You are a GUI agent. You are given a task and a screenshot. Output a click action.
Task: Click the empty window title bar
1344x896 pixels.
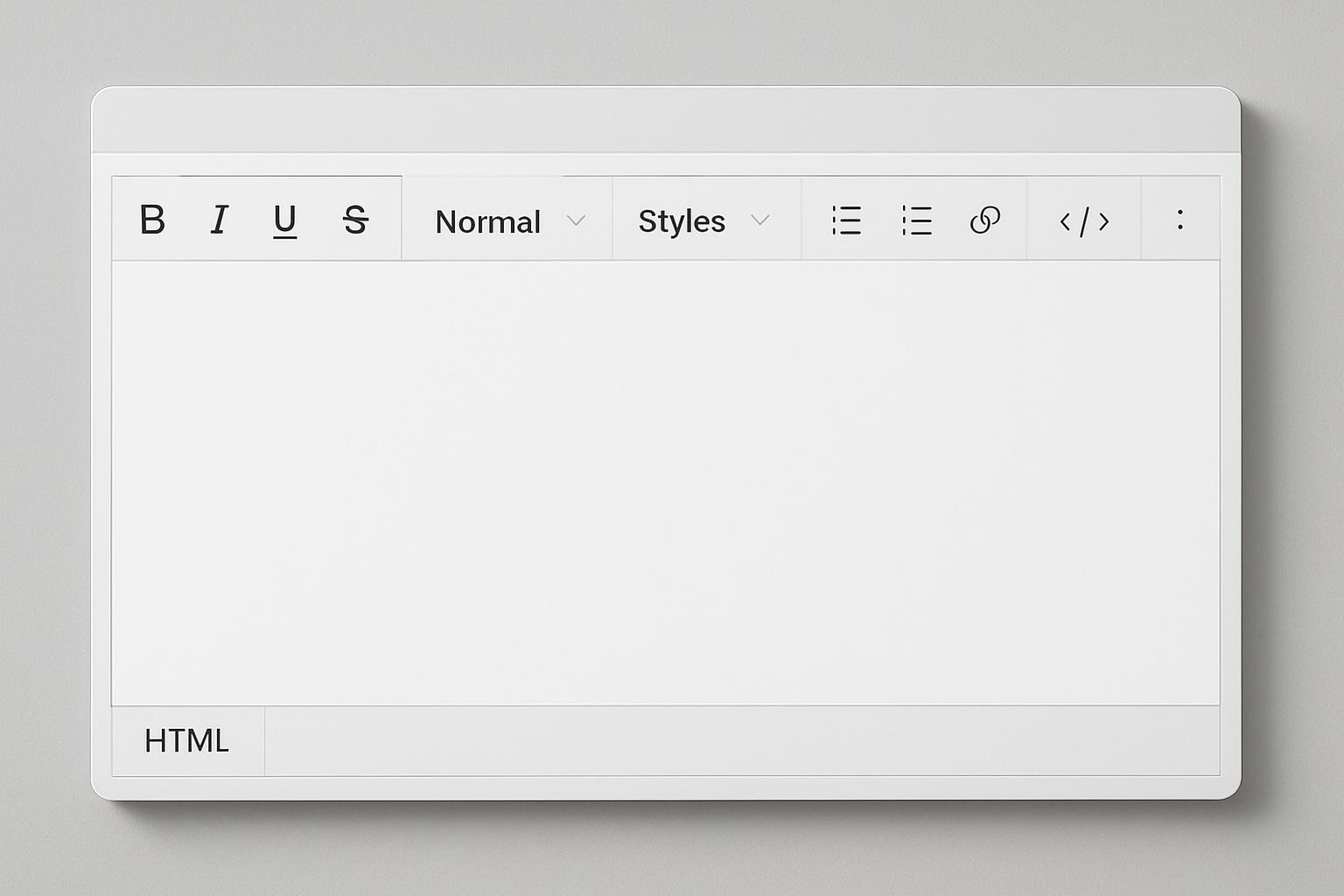pyautogui.click(x=665, y=121)
